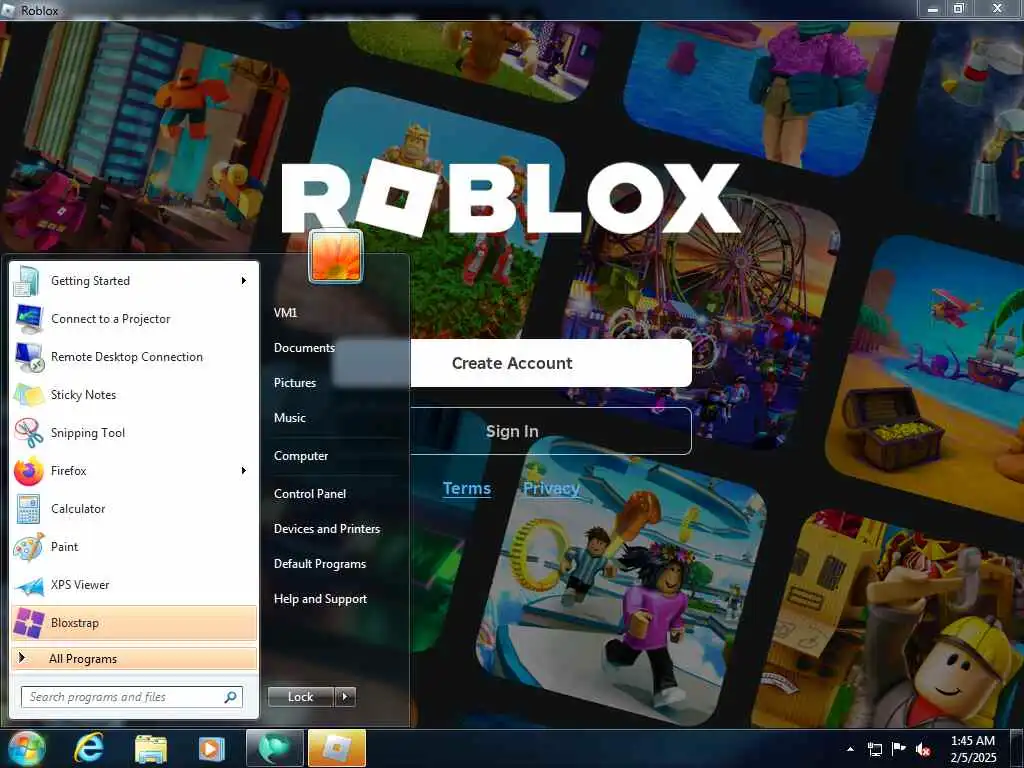
Task: Open Getting Started from Start menu
Action: point(134,281)
